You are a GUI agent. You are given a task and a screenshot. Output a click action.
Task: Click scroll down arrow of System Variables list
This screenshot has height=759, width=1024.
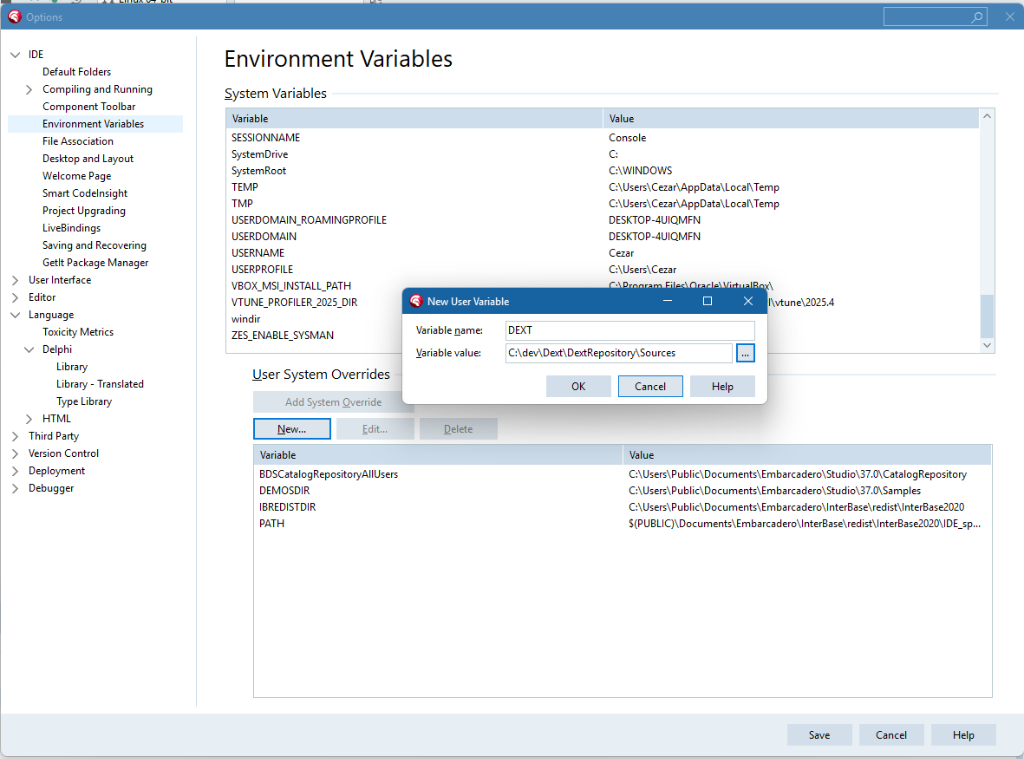point(987,345)
